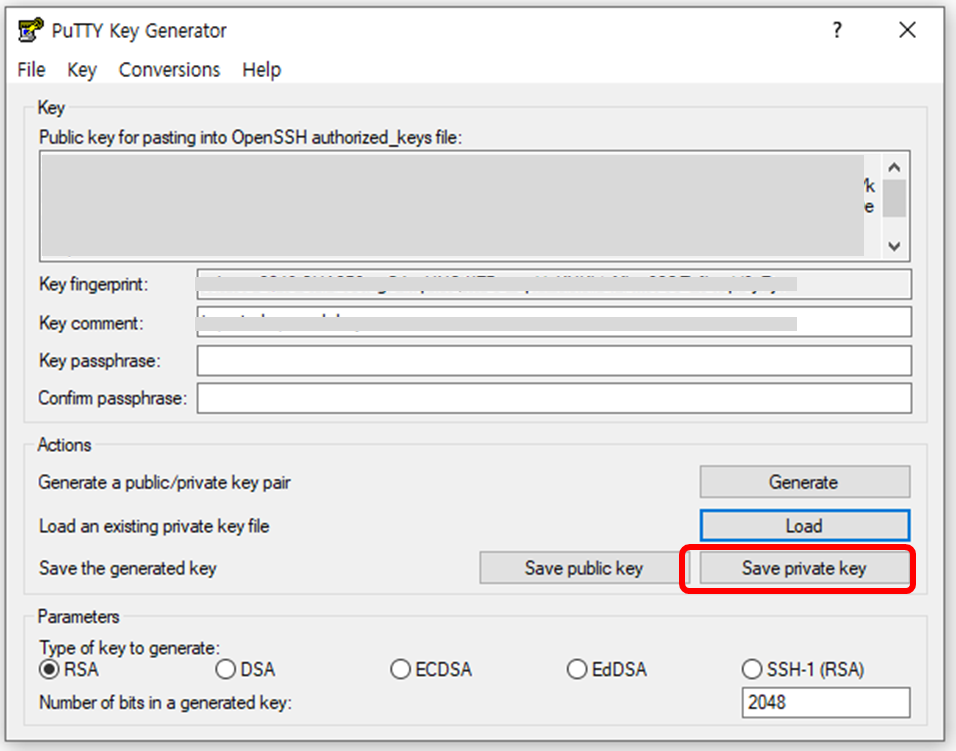956x751 pixels.
Task: Click the question mark help button
Action: [x=838, y=29]
